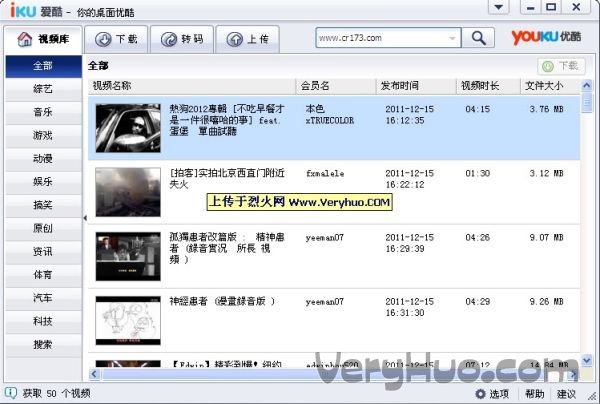The width and height of the screenshot is (600, 404).
Task: Switch to the 上传 upload tab
Action: (247, 39)
